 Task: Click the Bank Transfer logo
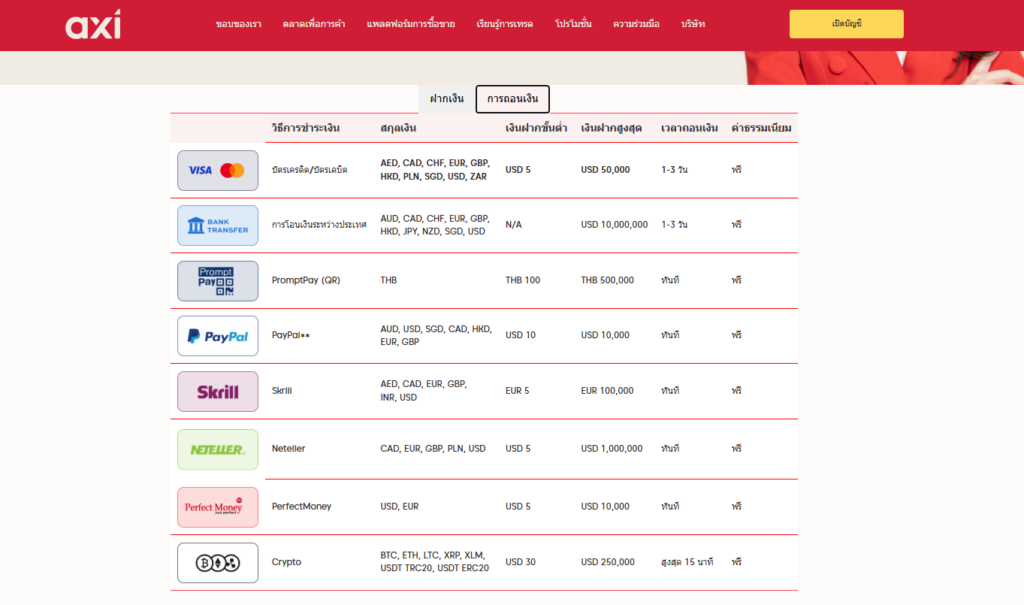tap(217, 225)
